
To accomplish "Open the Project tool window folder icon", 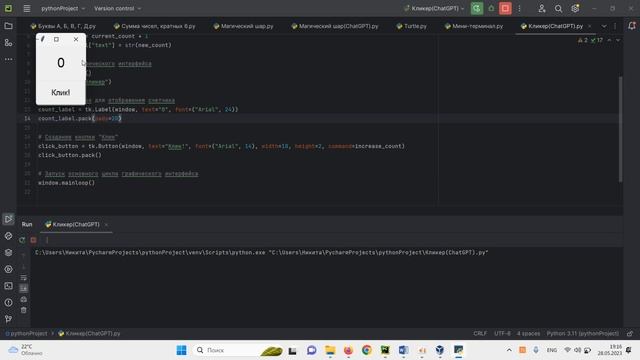I will 8,26.
